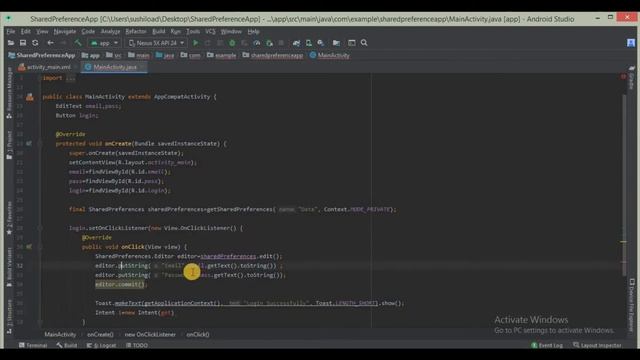Image resolution: width=640 pixels, height=360 pixels.
Task: Click SharedPreferenceApp in navigation bar
Action: (x=42, y=56)
